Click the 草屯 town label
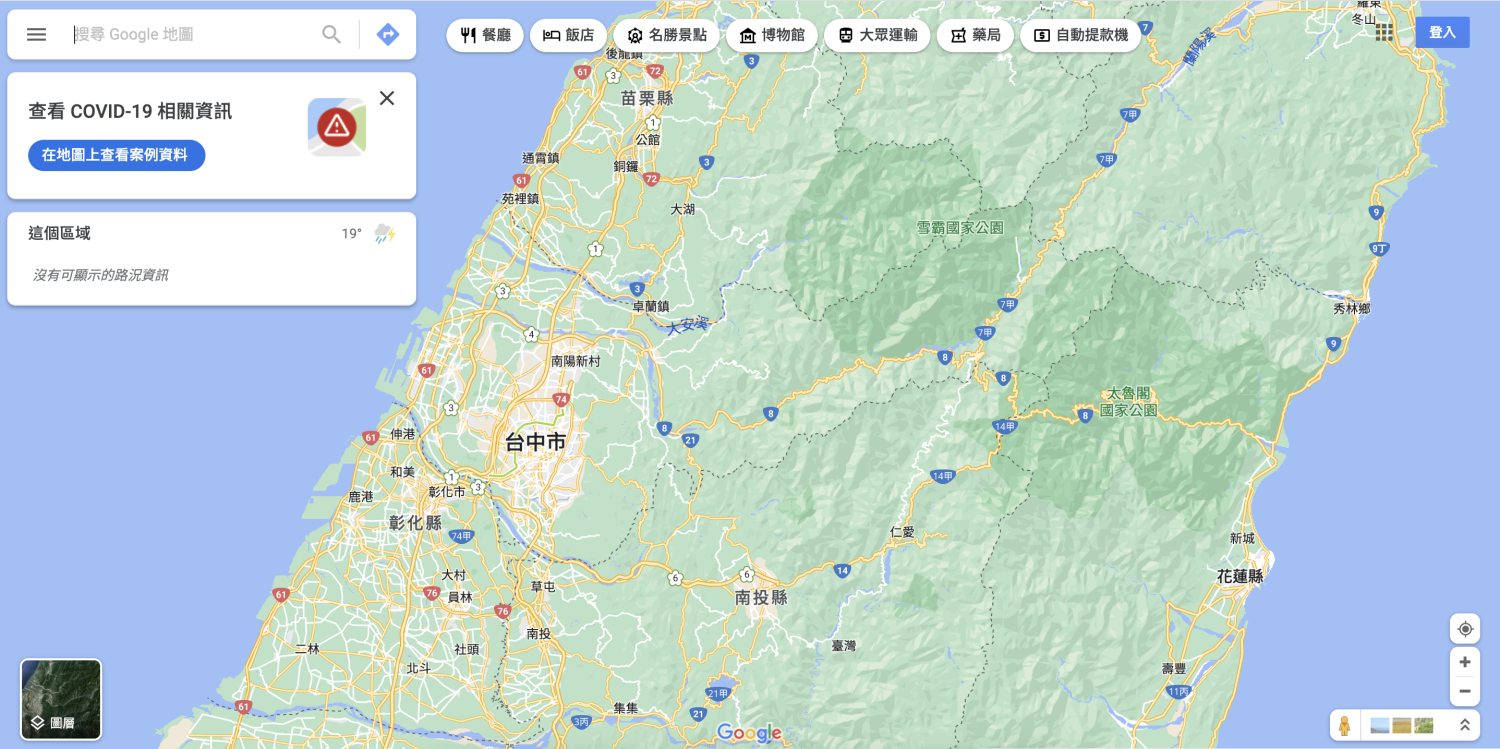The height and width of the screenshot is (749, 1500). [x=543, y=586]
